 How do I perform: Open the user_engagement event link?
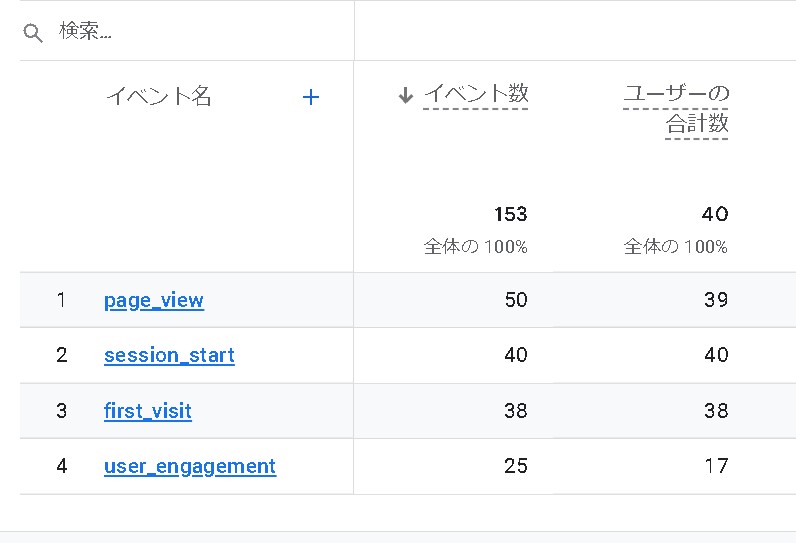(190, 466)
